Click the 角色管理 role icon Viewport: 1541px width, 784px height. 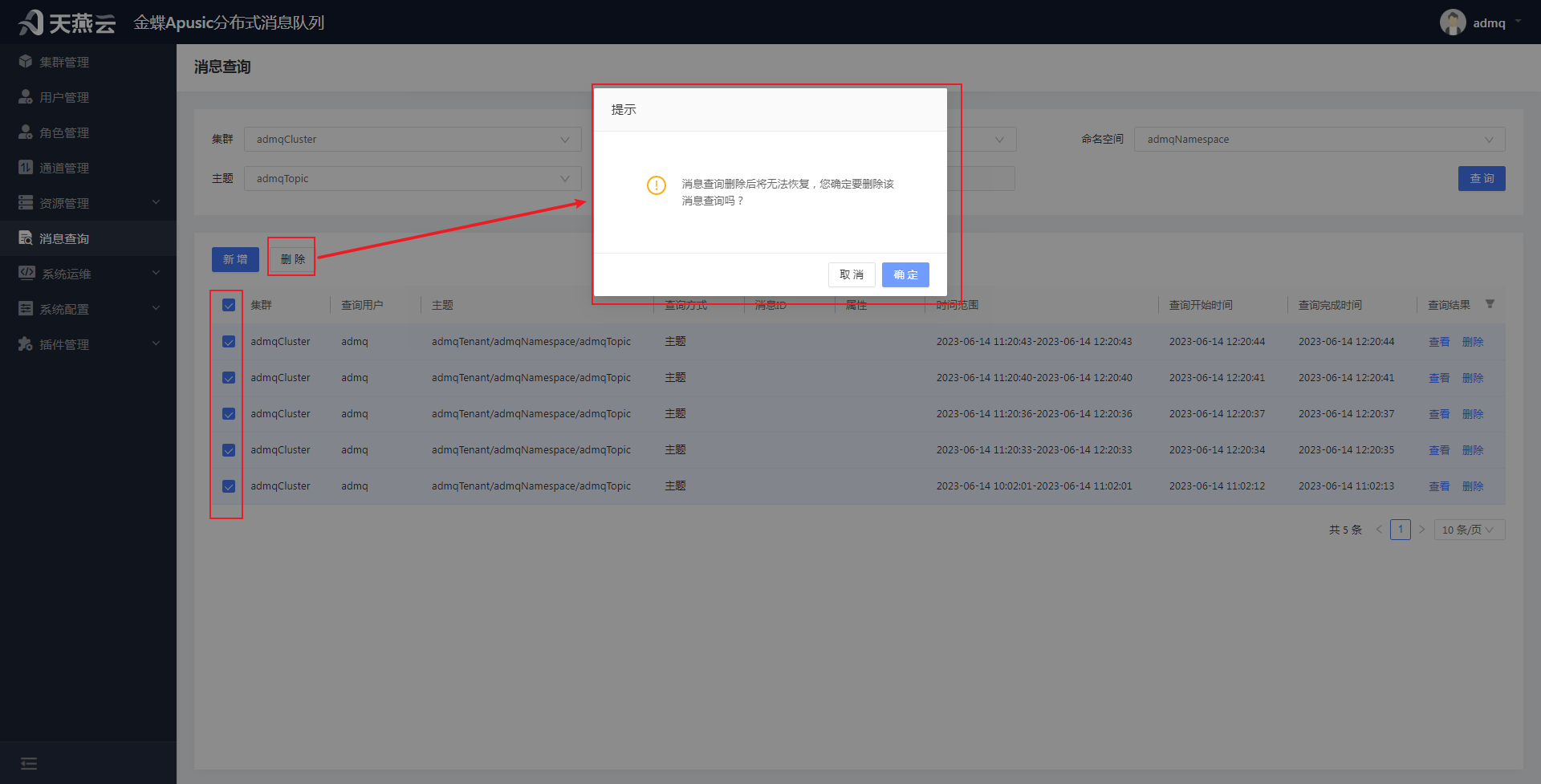[26, 132]
